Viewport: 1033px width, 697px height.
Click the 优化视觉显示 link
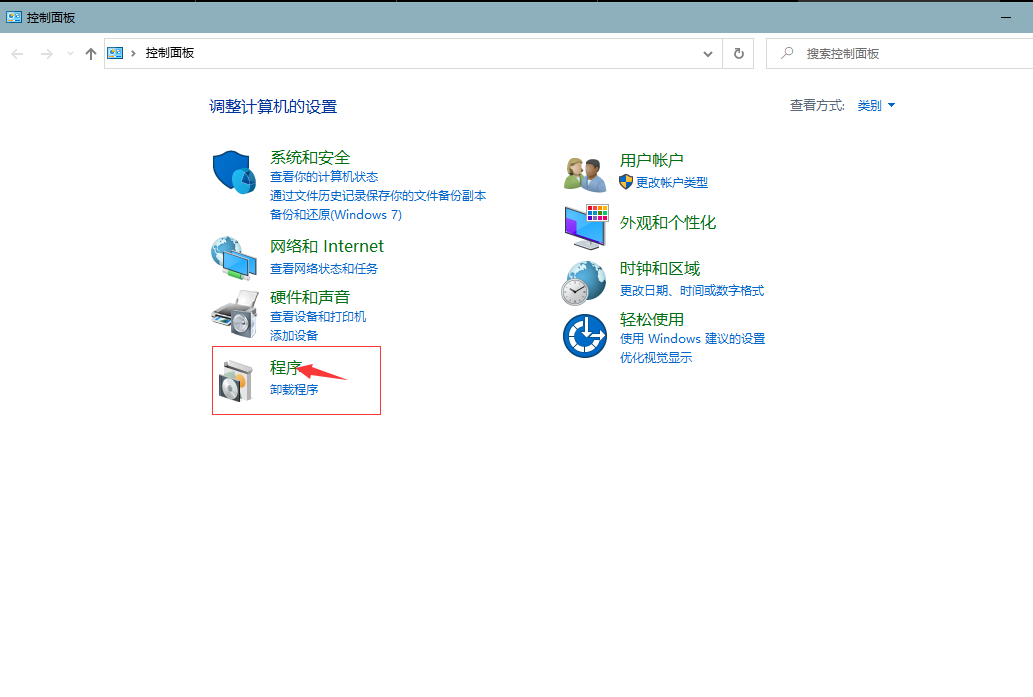pos(656,358)
